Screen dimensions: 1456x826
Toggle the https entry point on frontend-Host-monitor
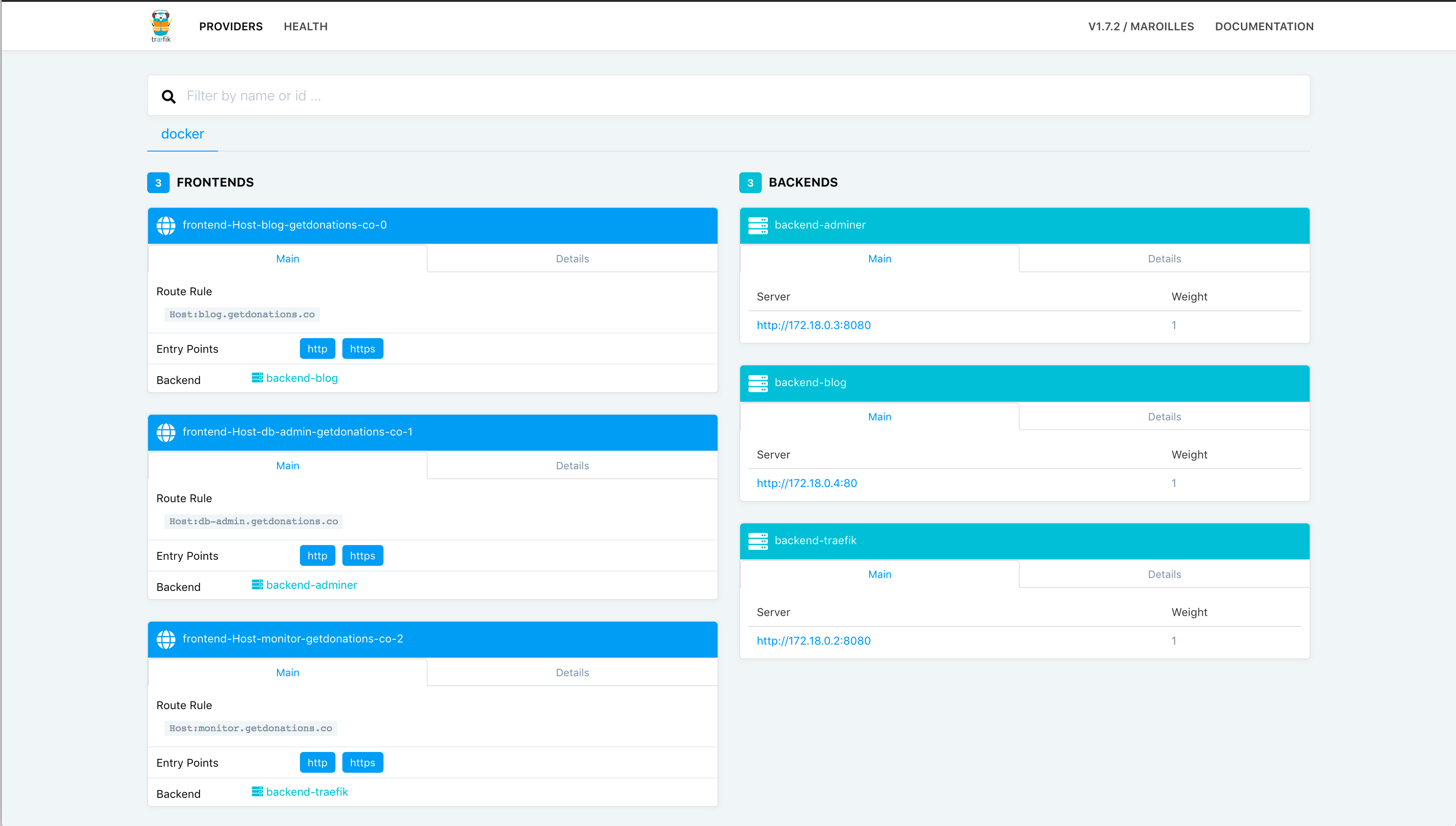coord(361,762)
